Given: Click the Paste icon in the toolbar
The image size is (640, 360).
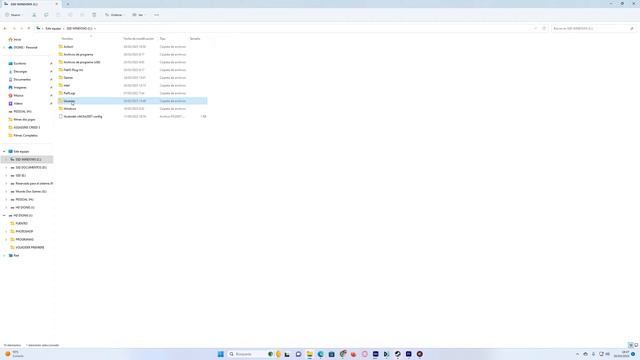Looking at the screenshot, I should [x=58, y=15].
